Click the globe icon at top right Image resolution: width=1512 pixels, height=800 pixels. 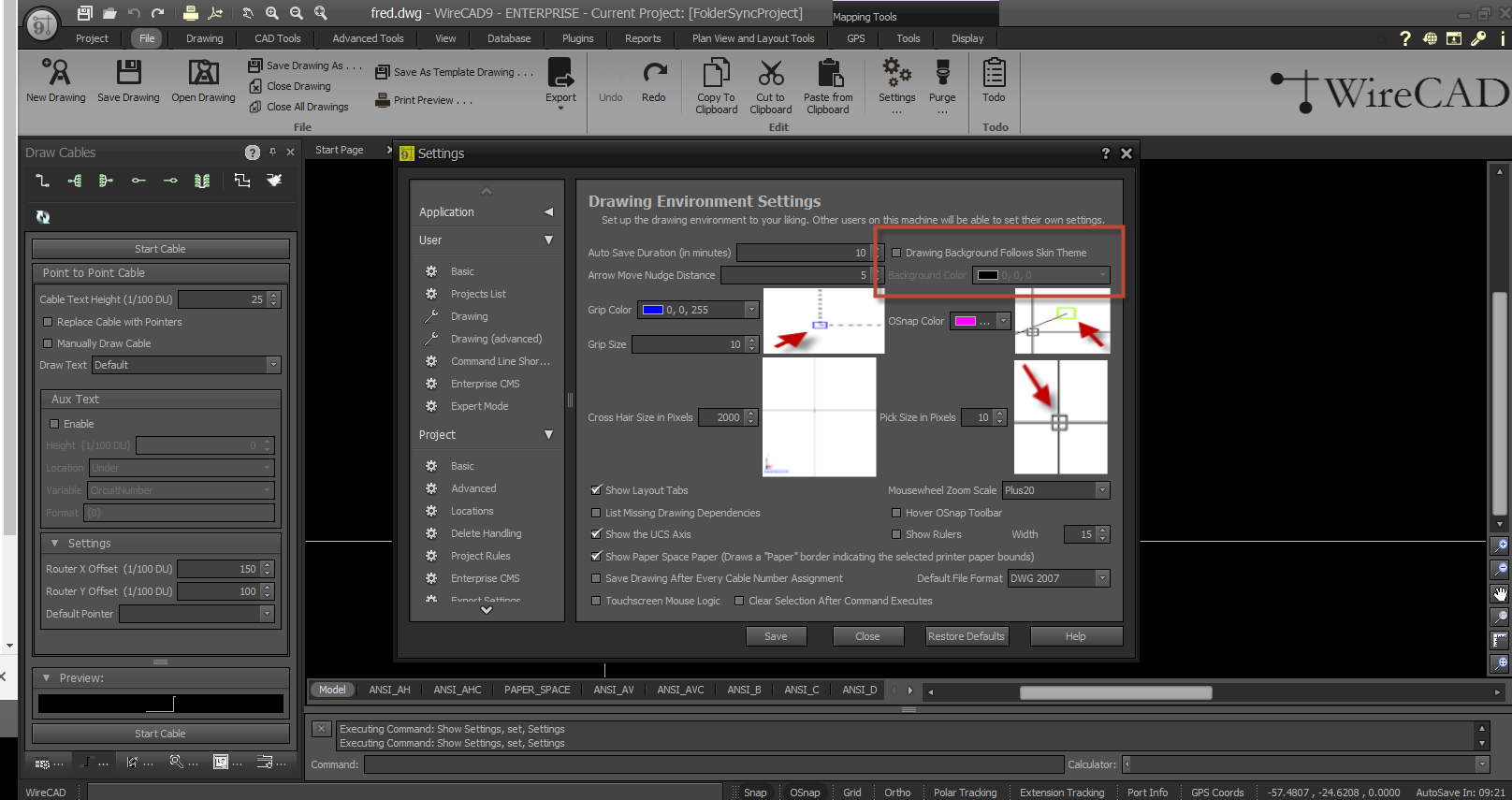coord(1430,38)
